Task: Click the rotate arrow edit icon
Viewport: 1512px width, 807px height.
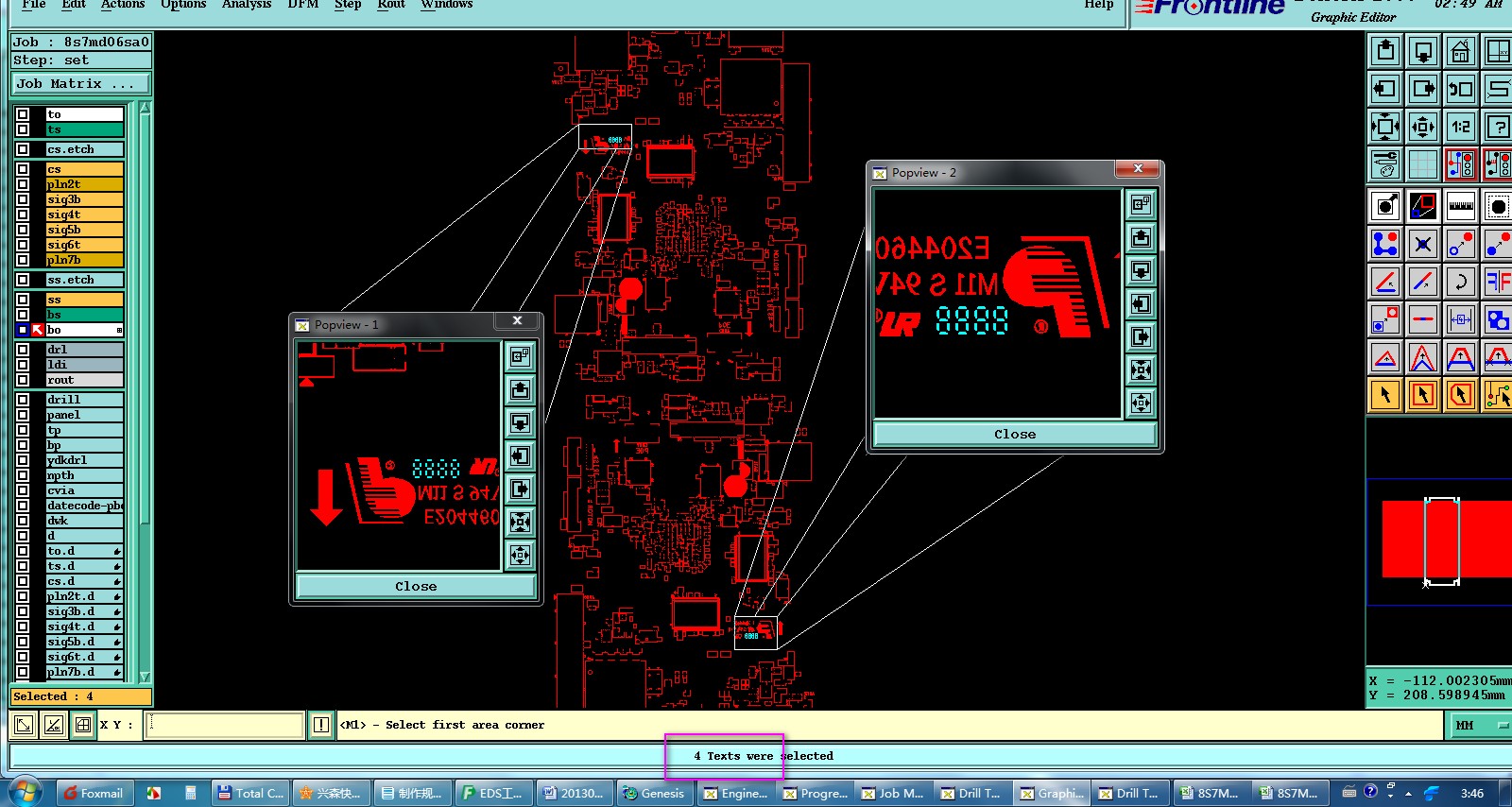Action: pos(1460,282)
